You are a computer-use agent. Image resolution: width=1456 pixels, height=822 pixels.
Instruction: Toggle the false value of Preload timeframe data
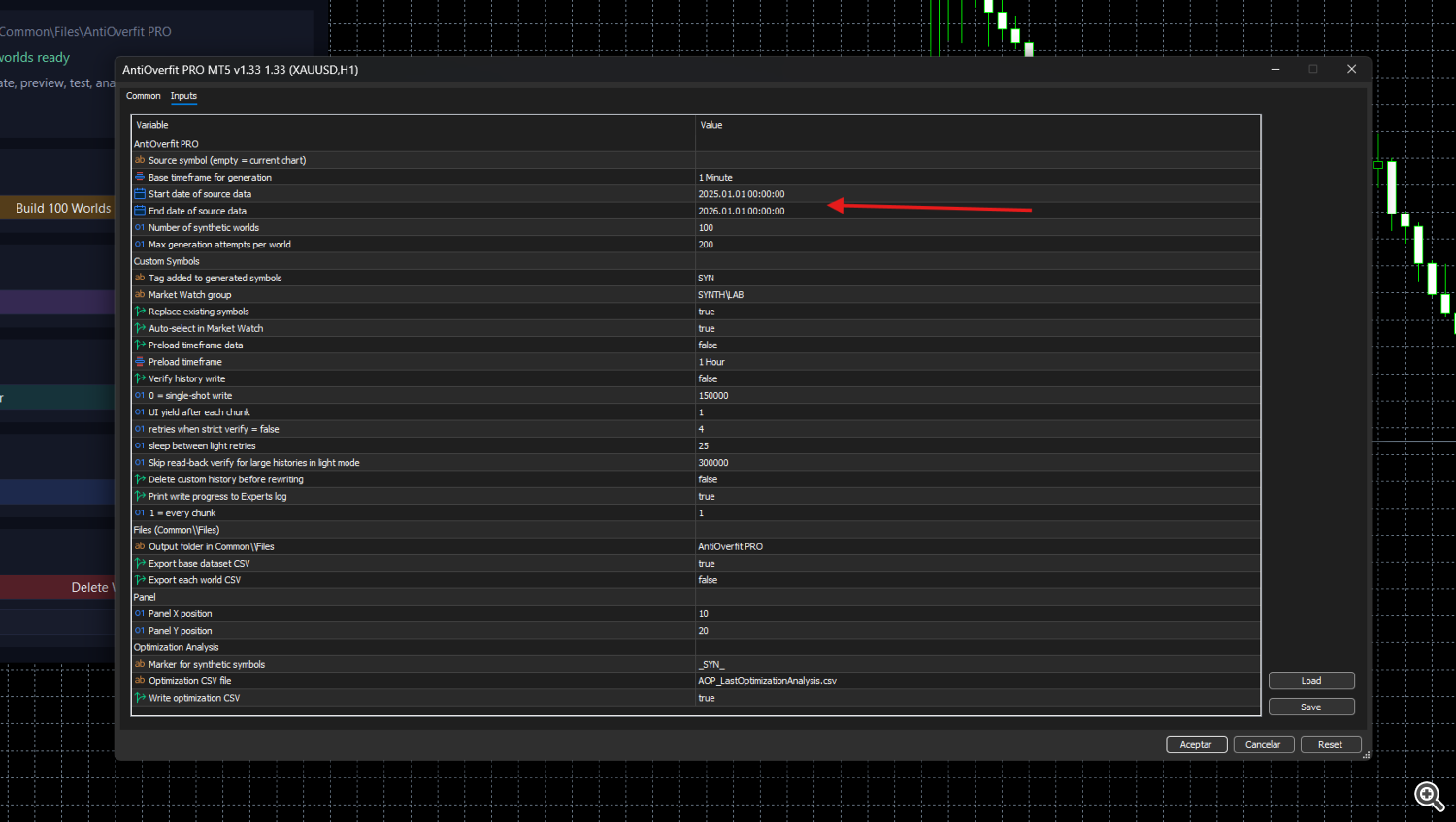click(x=709, y=345)
